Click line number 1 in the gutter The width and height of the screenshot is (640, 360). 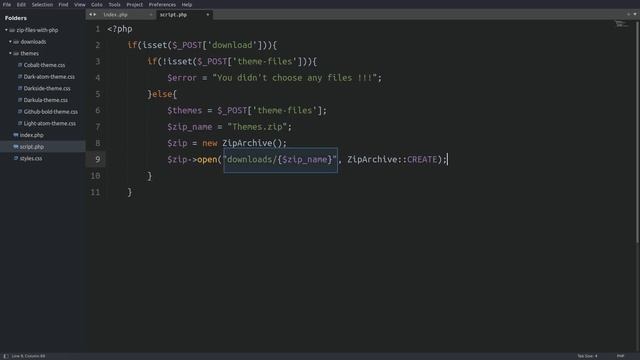pos(98,29)
